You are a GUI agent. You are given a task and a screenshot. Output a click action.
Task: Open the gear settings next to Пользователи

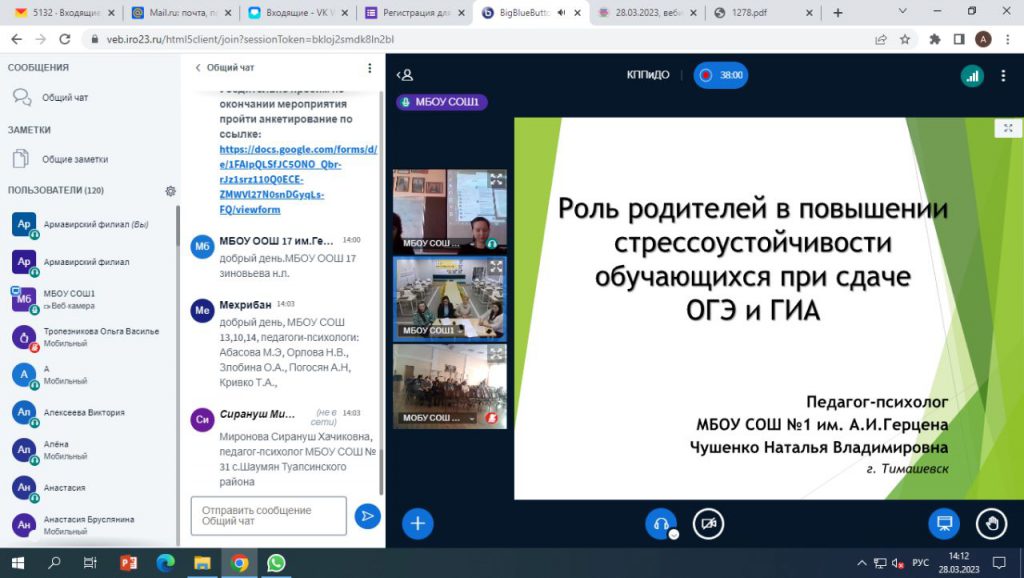(171, 191)
